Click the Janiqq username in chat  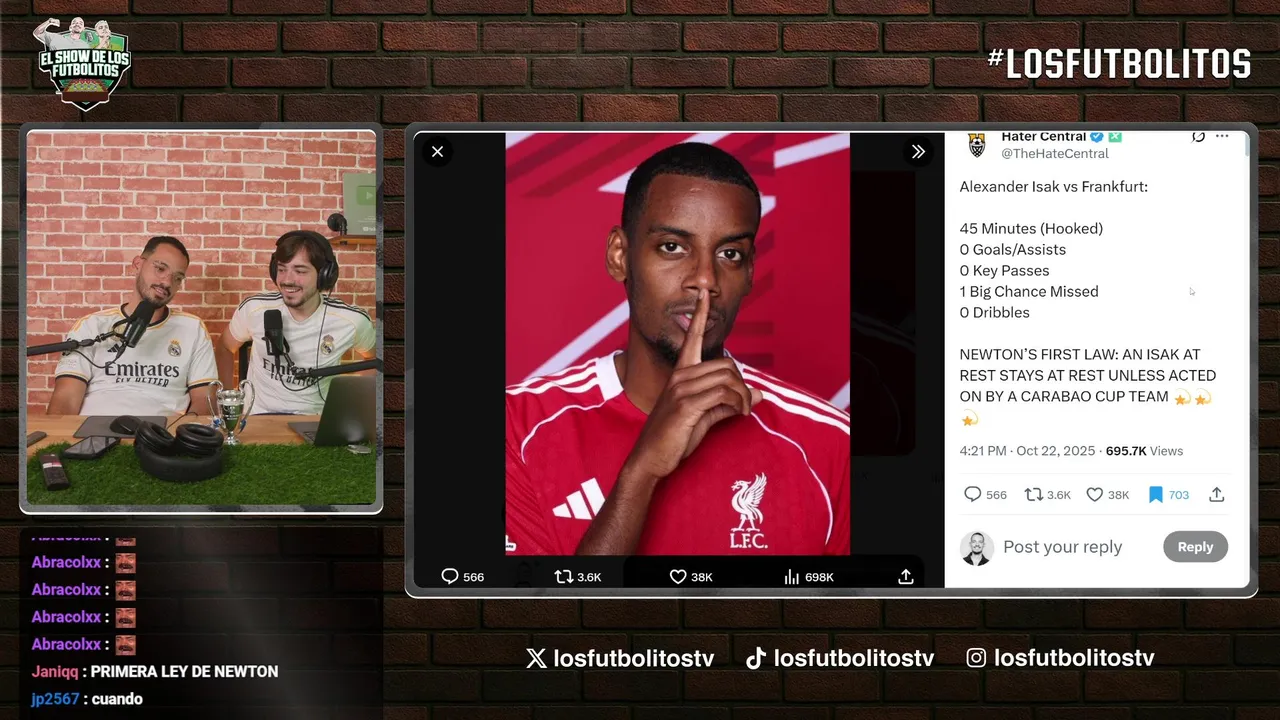pos(55,672)
